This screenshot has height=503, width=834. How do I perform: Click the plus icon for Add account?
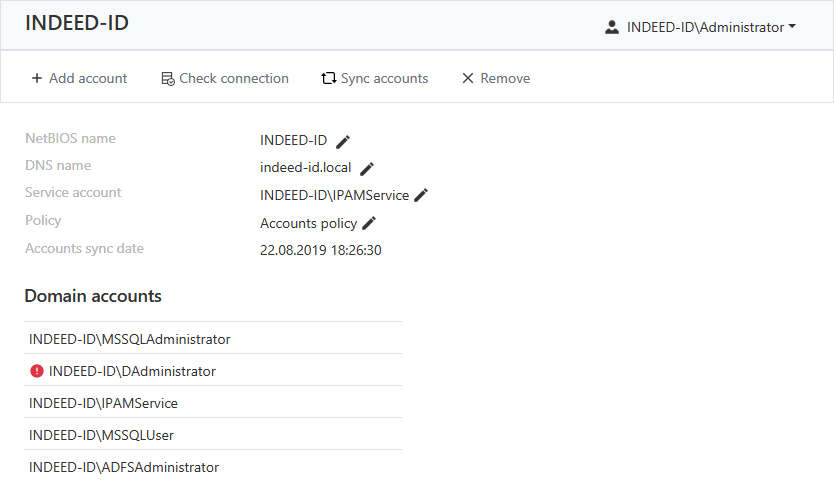pyautogui.click(x=37, y=78)
